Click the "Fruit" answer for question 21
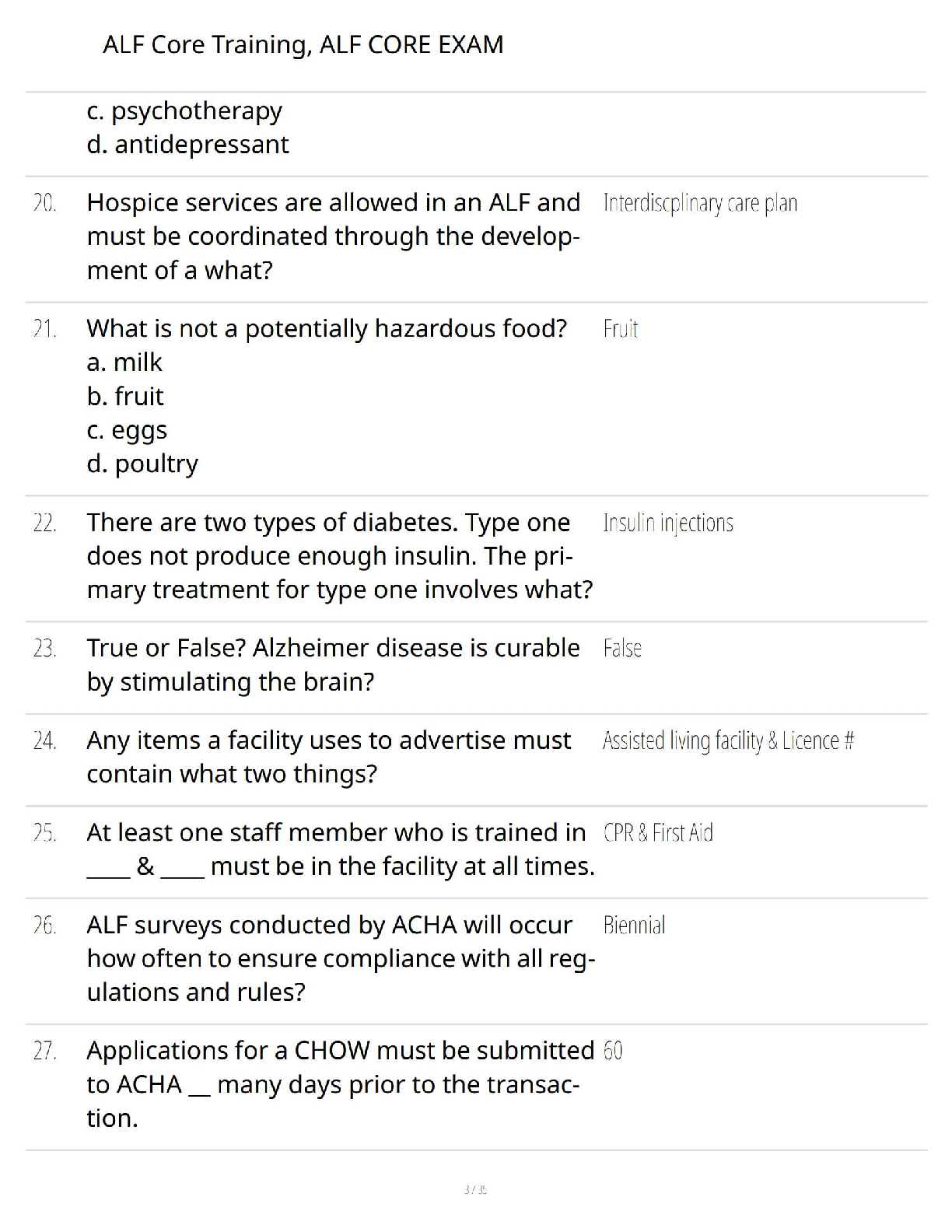Viewport: 952px width, 1232px height. coord(620,329)
